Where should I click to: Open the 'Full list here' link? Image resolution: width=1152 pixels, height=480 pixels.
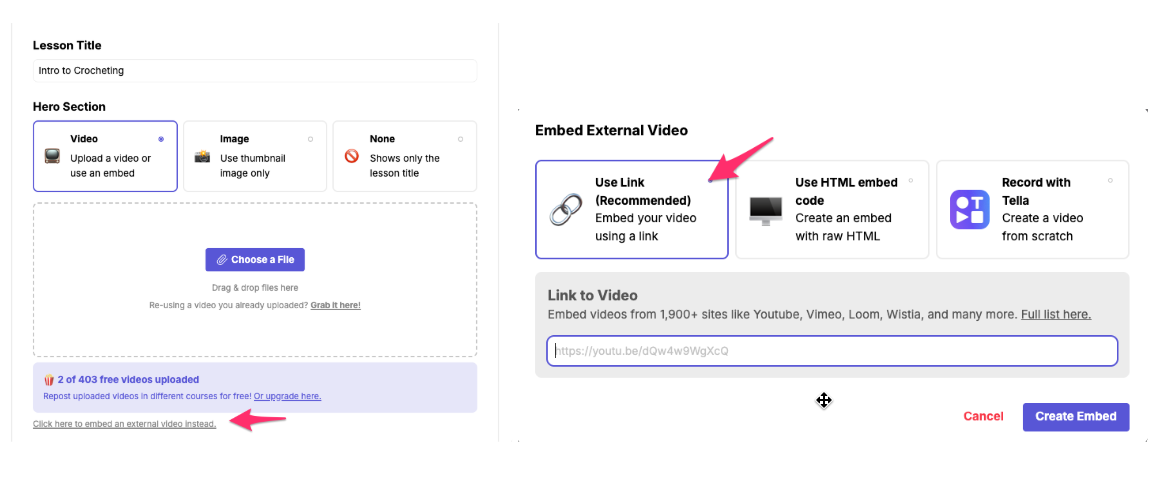coord(1055,314)
